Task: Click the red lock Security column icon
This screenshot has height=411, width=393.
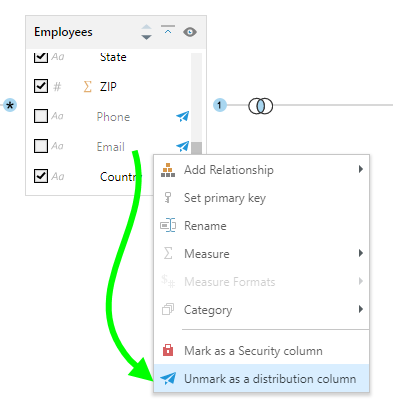Action: coord(168,350)
